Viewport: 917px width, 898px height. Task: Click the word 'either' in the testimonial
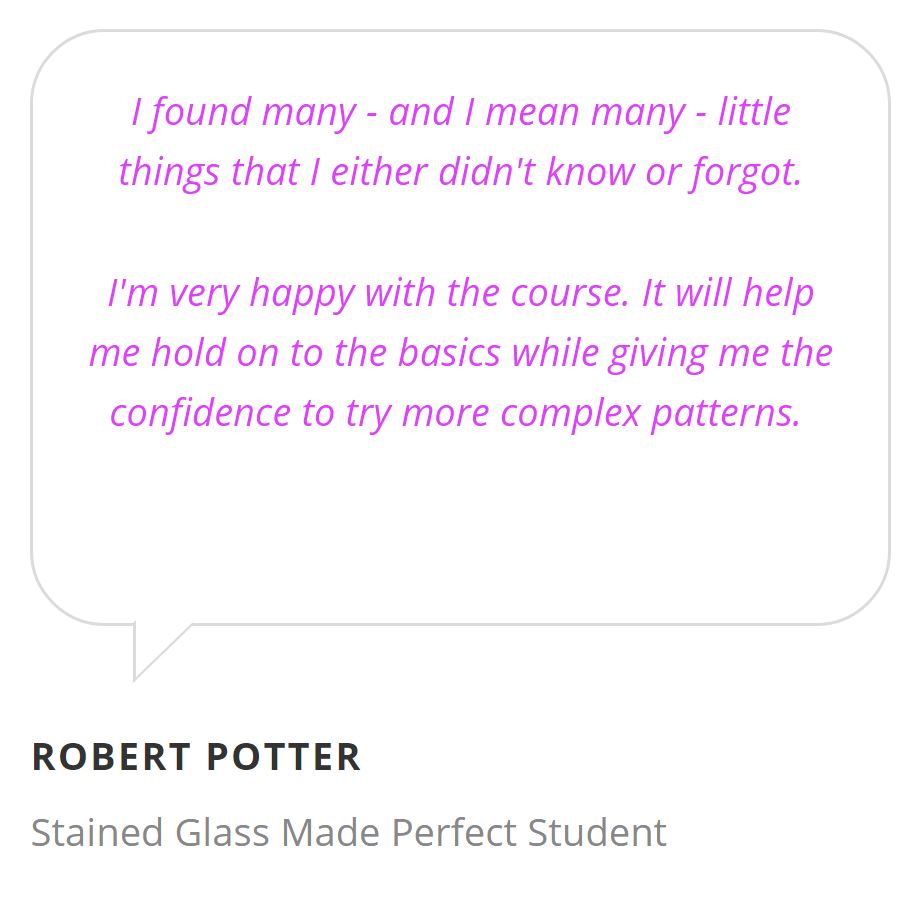point(380,172)
